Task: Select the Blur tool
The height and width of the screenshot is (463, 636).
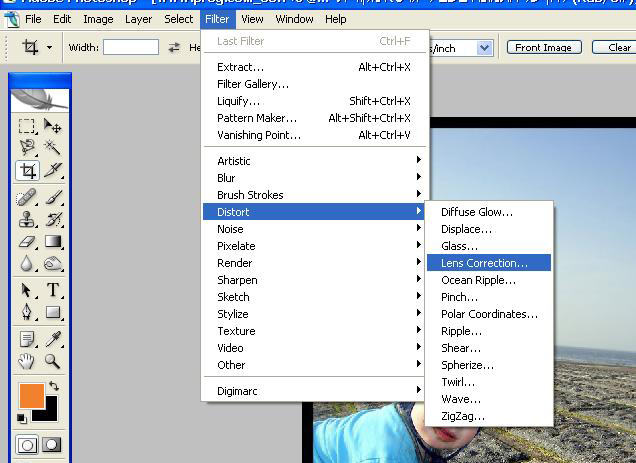Action: click(x=27, y=264)
